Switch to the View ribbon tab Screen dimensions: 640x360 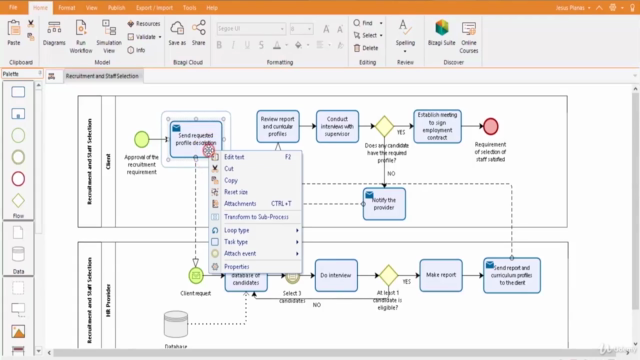(x=91, y=8)
